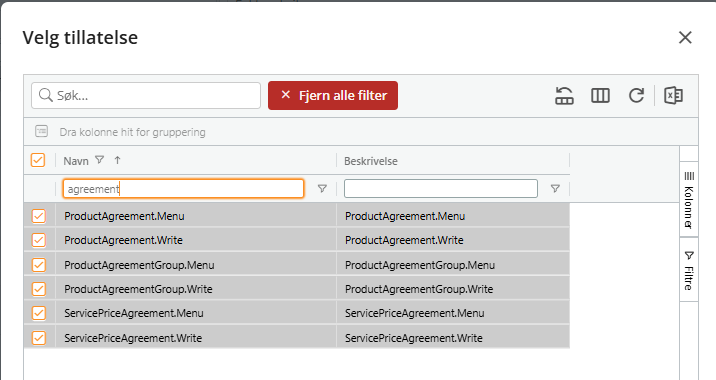Click the sort arrow beside Navn
The height and width of the screenshot is (380, 716).
coord(117,160)
